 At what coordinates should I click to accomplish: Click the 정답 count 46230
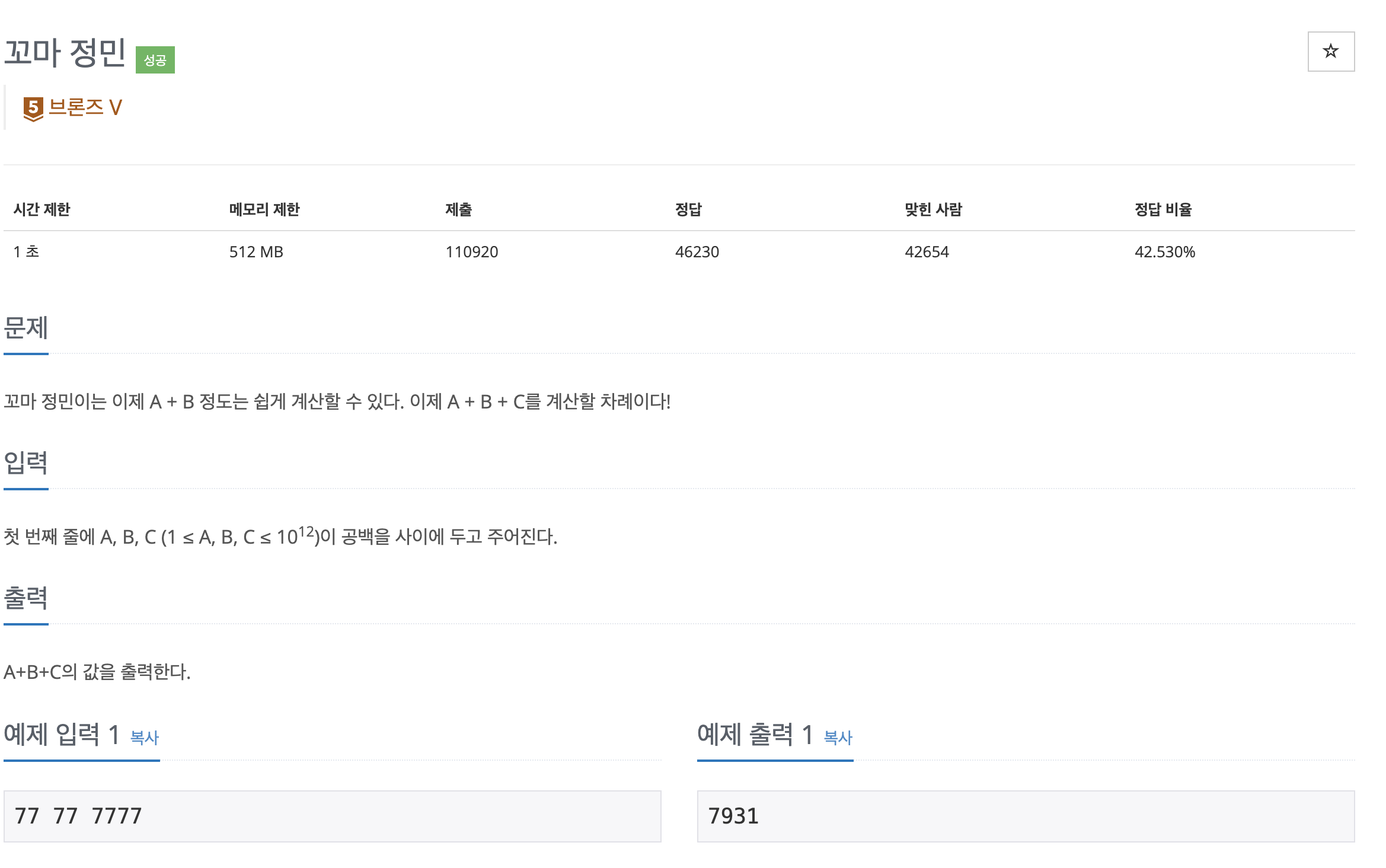pos(697,252)
